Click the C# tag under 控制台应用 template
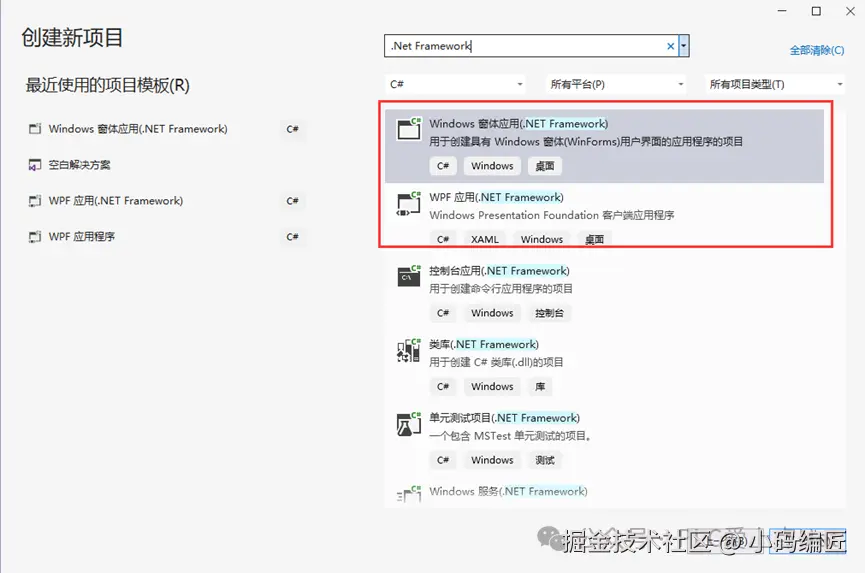 pos(443,313)
